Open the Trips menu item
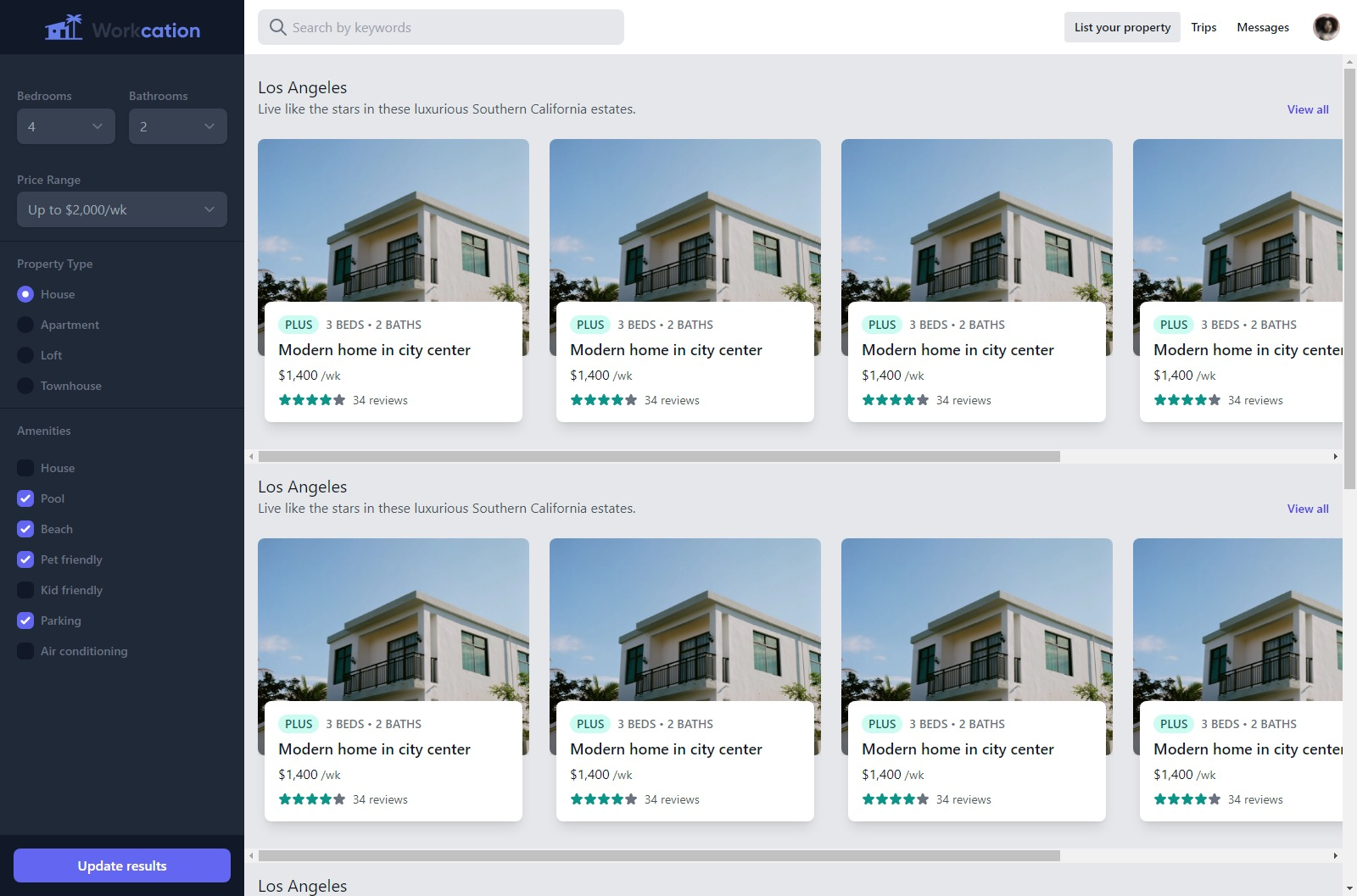 click(1203, 27)
